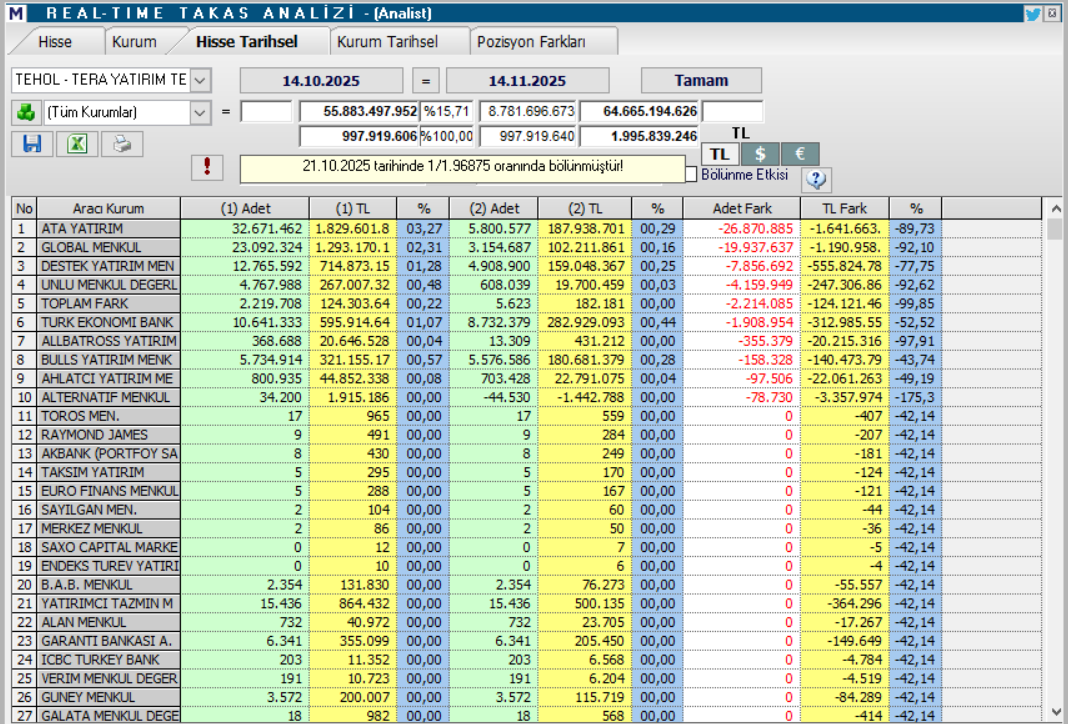This screenshot has height=724, width=1068.
Task: Expand the TEHOL stock selection dropdown
Action: [x=200, y=80]
